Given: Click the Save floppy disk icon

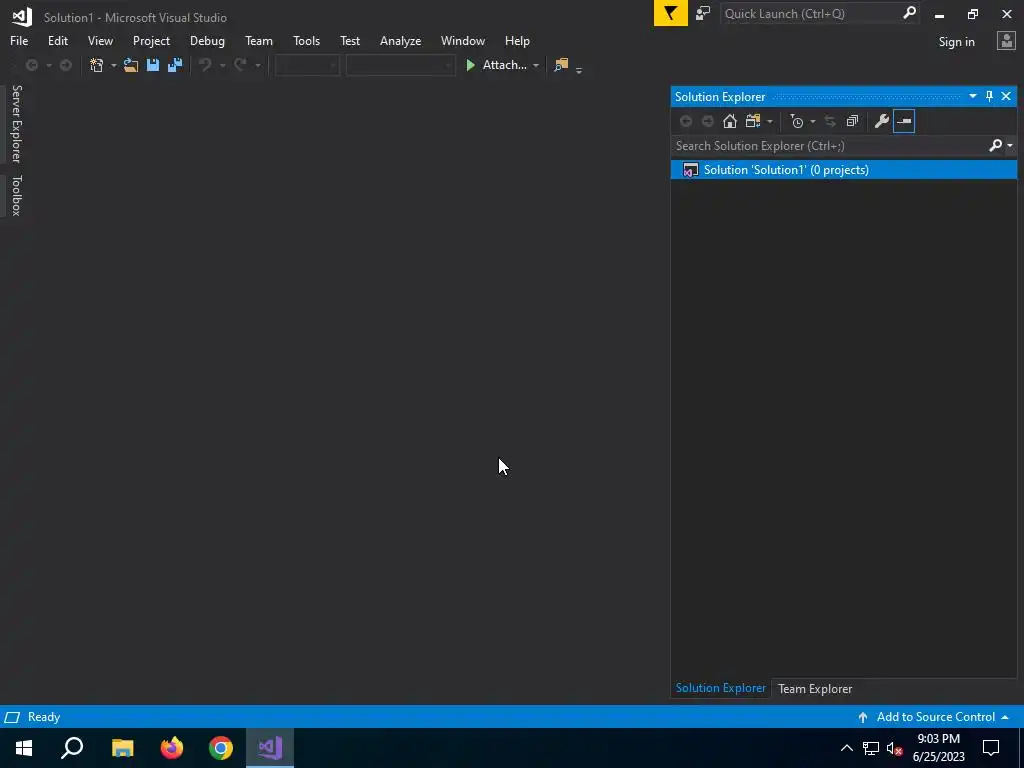Looking at the screenshot, I should 153,65.
